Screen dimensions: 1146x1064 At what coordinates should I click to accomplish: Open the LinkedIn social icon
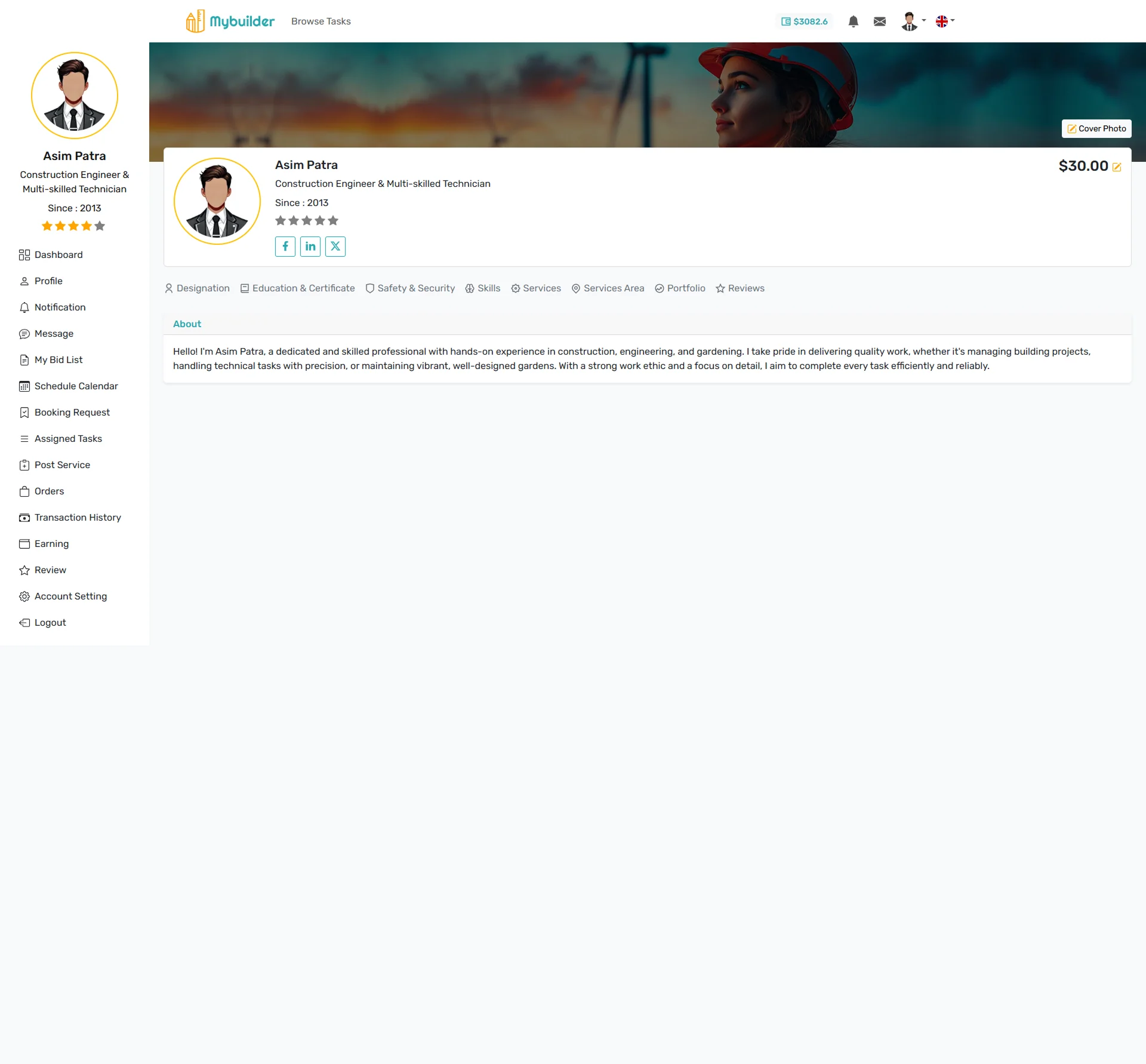(x=310, y=246)
